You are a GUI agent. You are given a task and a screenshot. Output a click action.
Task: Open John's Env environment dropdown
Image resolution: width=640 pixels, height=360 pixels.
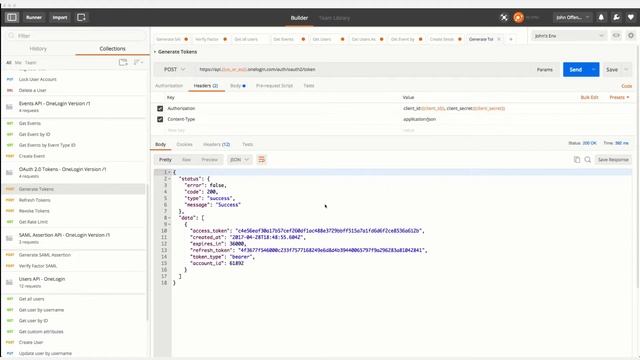coord(569,36)
